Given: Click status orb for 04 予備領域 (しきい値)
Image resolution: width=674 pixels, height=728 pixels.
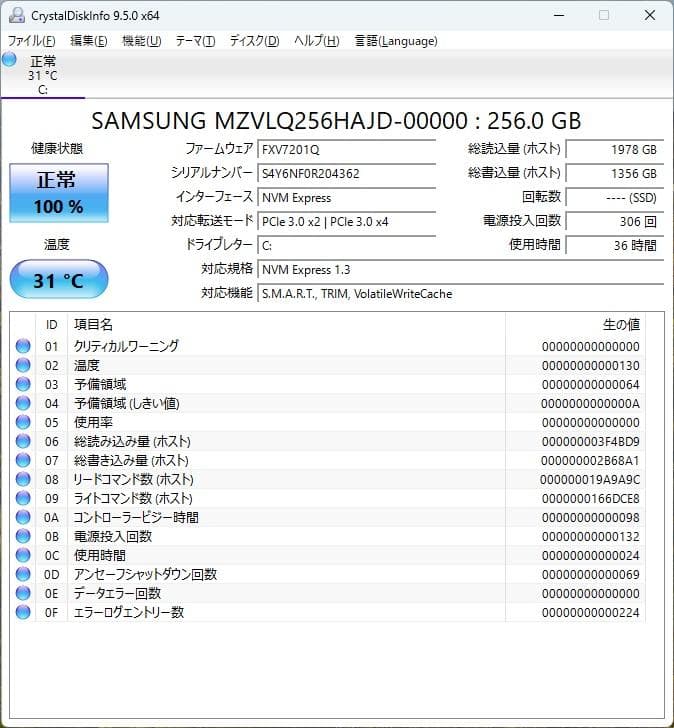Looking at the screenshot, I should 23,403.
